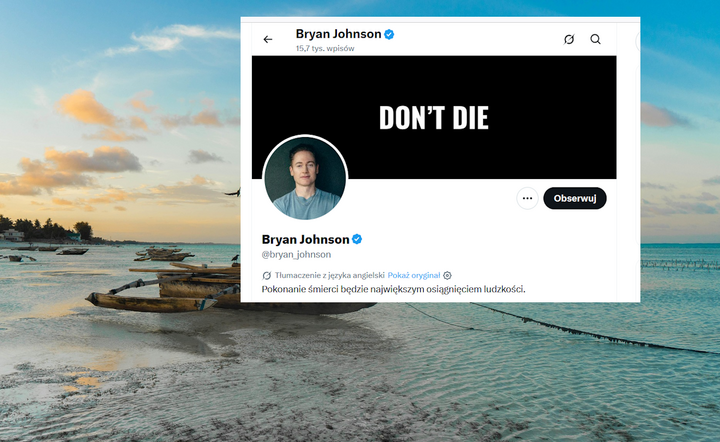The height and width of the screenshot is (442, 720).
Task: Open Bryan Johnson profile photo
Action: (x=305, y=178)
